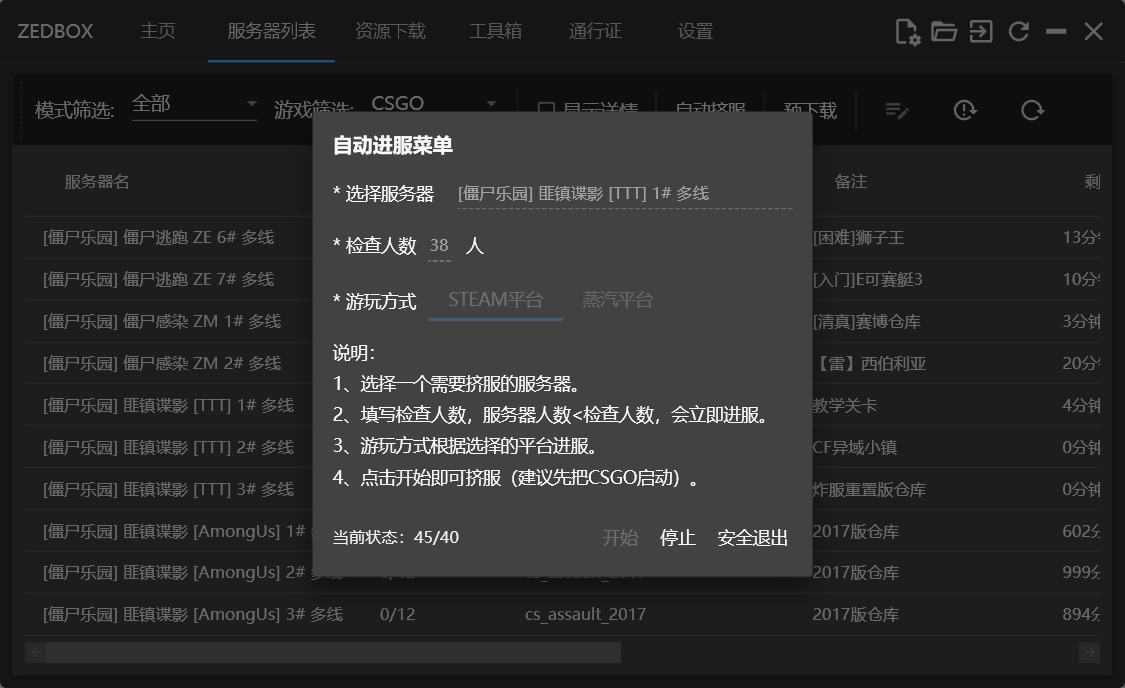Open the 通行证 tab
Viewport: 1125px width, 688px height.
click(596, 32)
